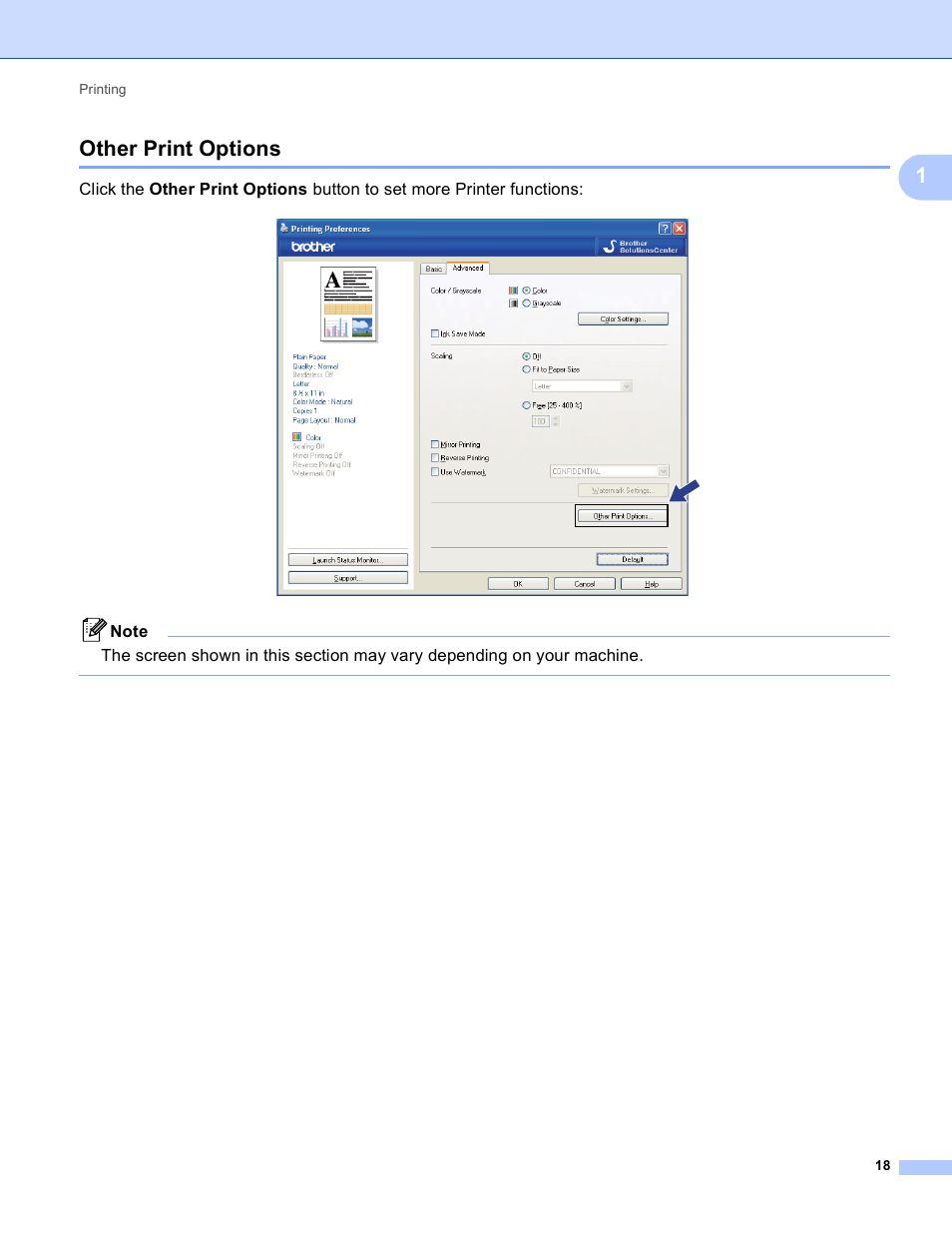Click the title bar question mark help icon
The width and height of the screenshot is (952, 1233).
click(665, 229)
